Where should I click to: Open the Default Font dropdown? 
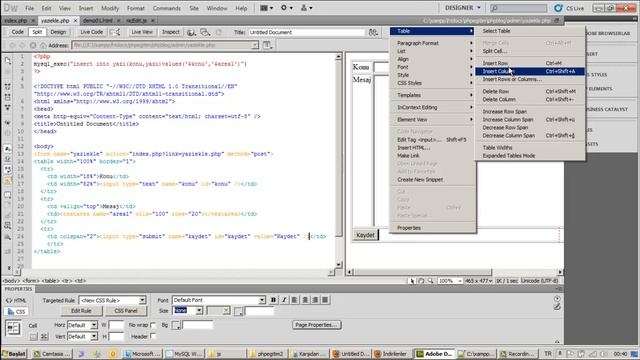262,300
